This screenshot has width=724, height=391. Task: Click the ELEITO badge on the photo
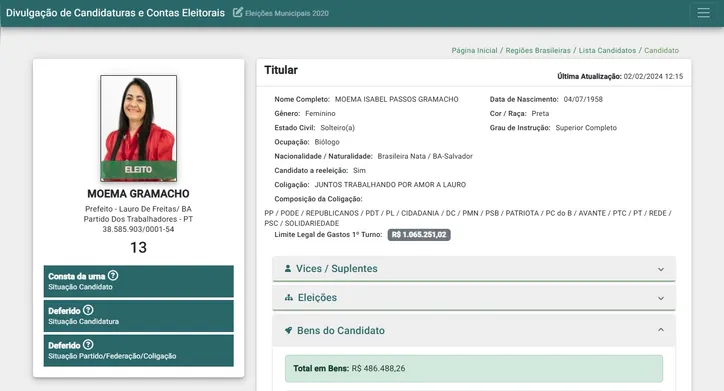pyautogui.click(x=139, y=170)
